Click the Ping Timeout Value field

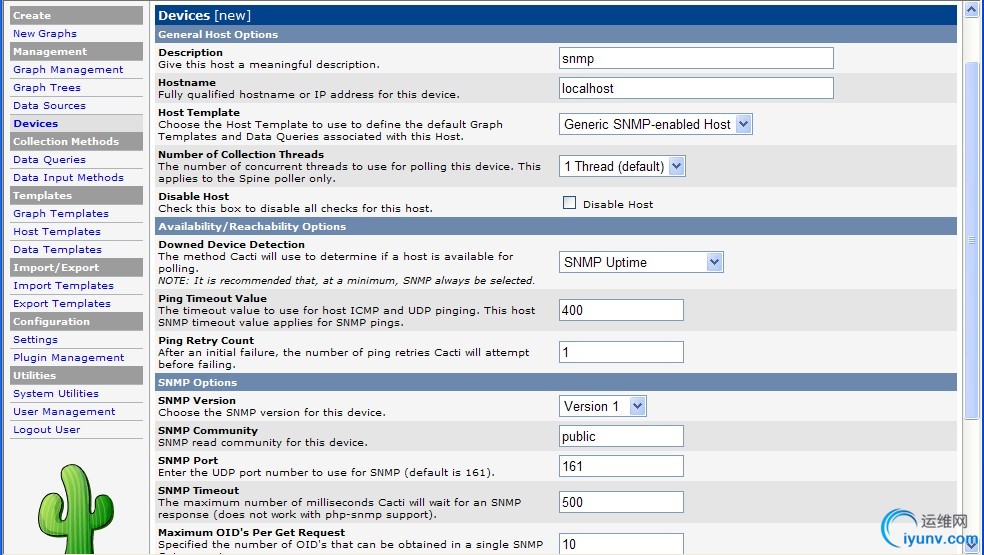(621, 310)
